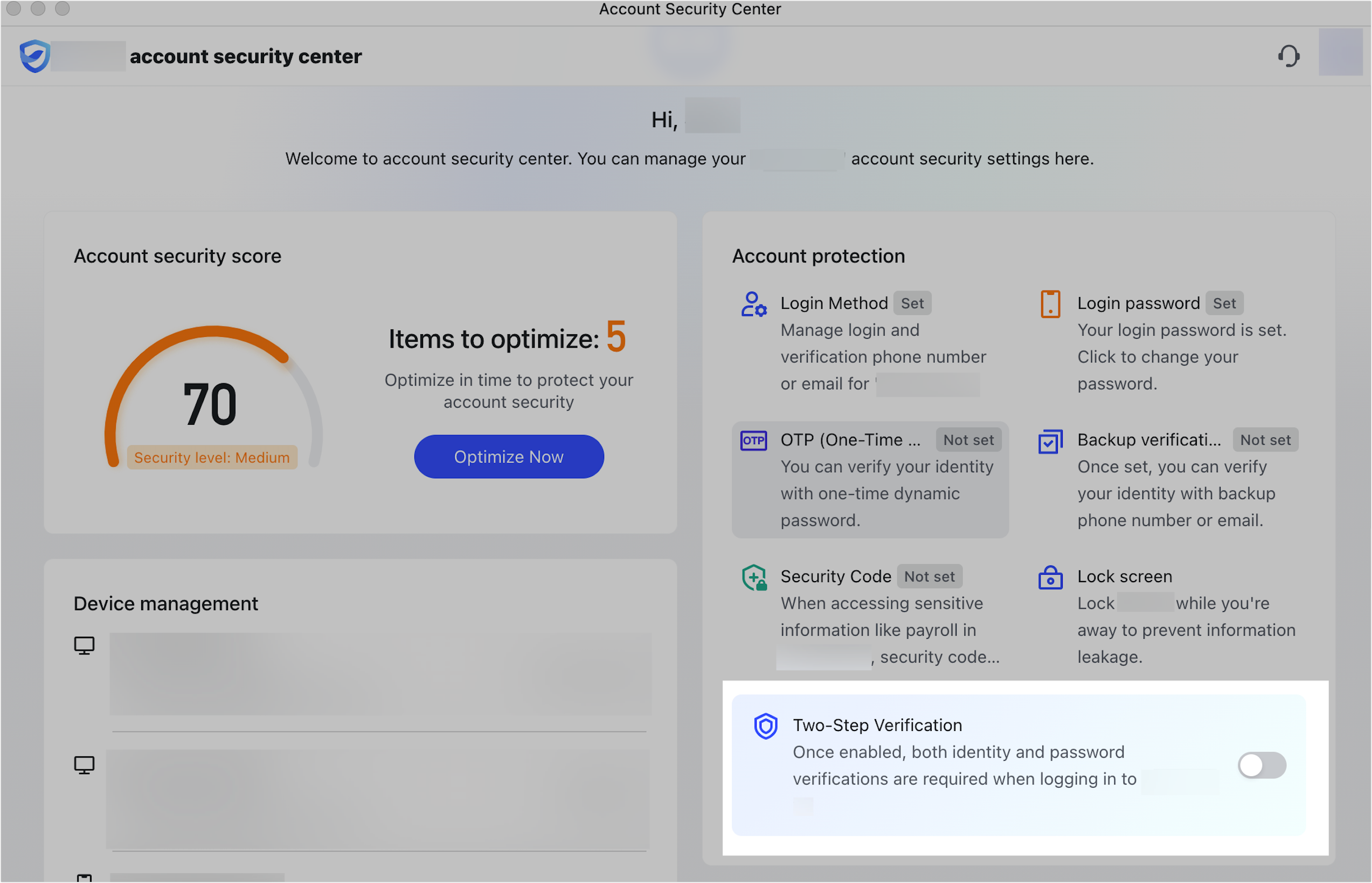
Task: Click Not set badge beside Security Code
Action: coord(930,576)
